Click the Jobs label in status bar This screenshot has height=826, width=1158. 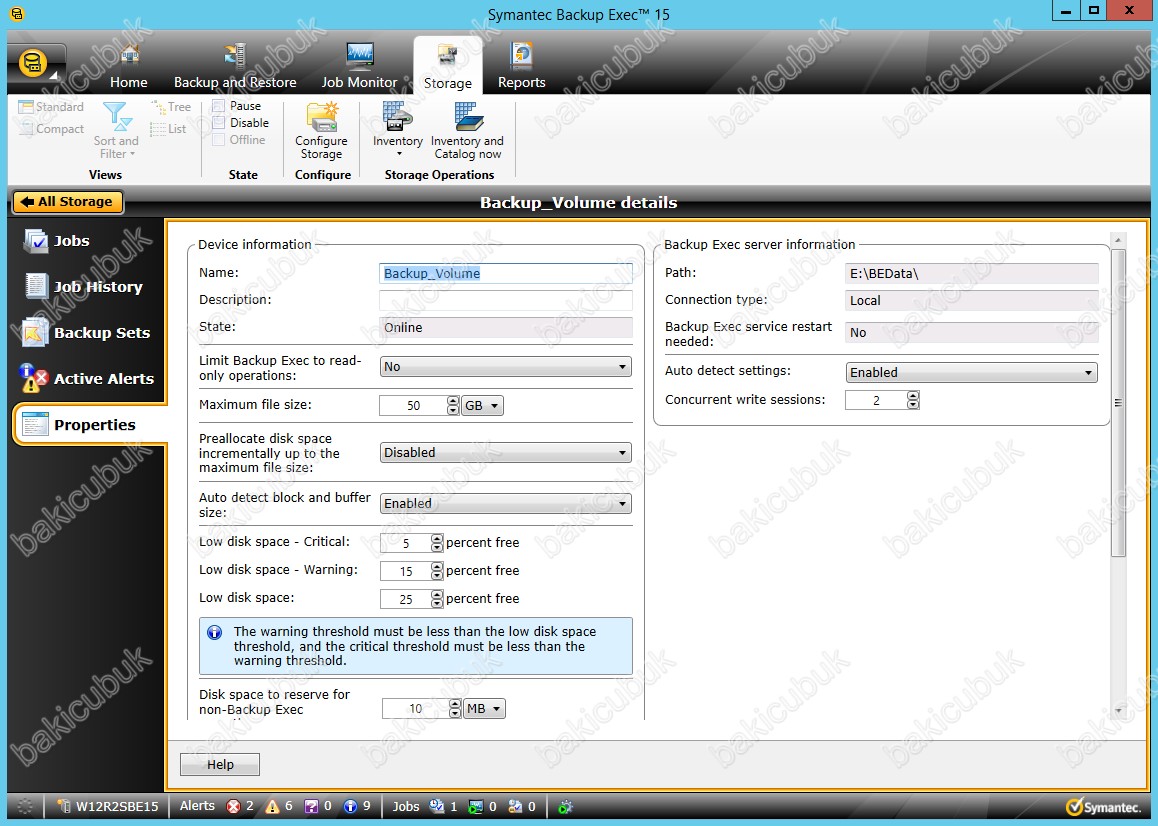[406, 806]
